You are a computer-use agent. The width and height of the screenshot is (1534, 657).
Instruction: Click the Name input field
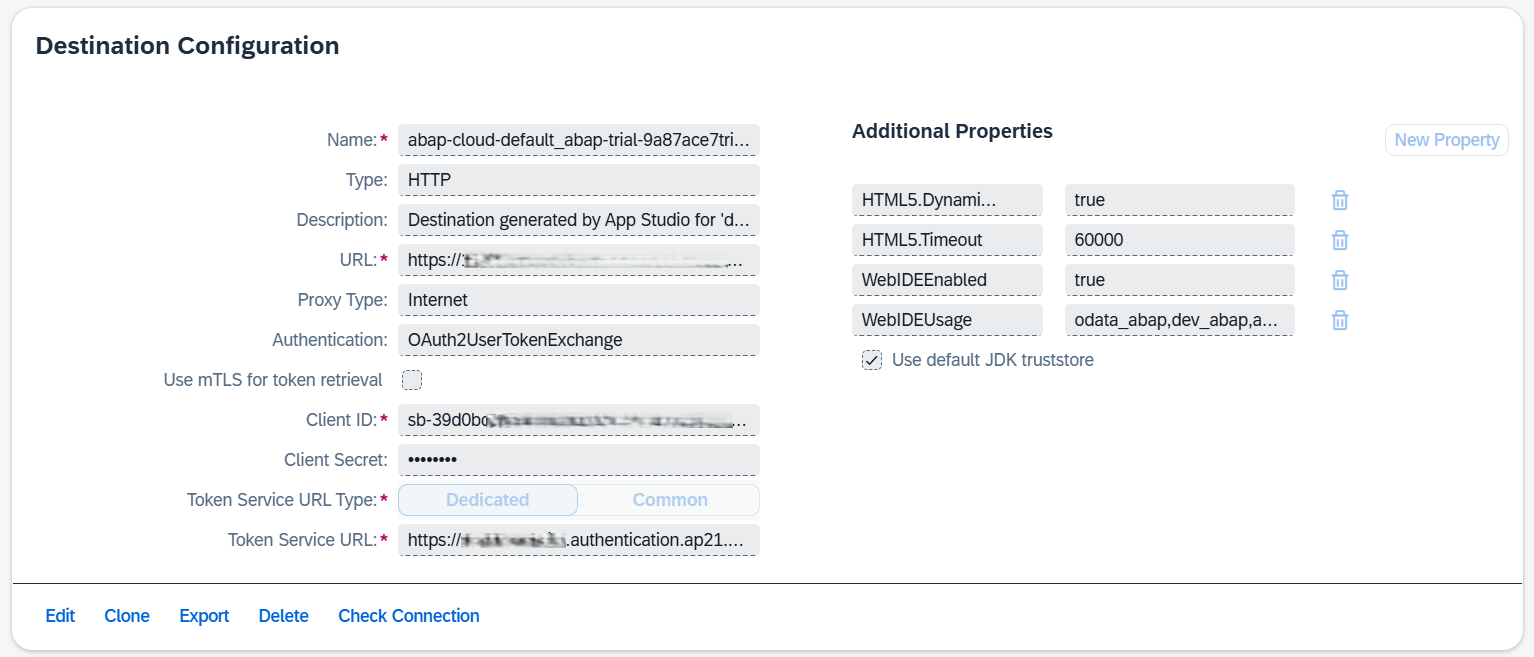pos(578,140)
